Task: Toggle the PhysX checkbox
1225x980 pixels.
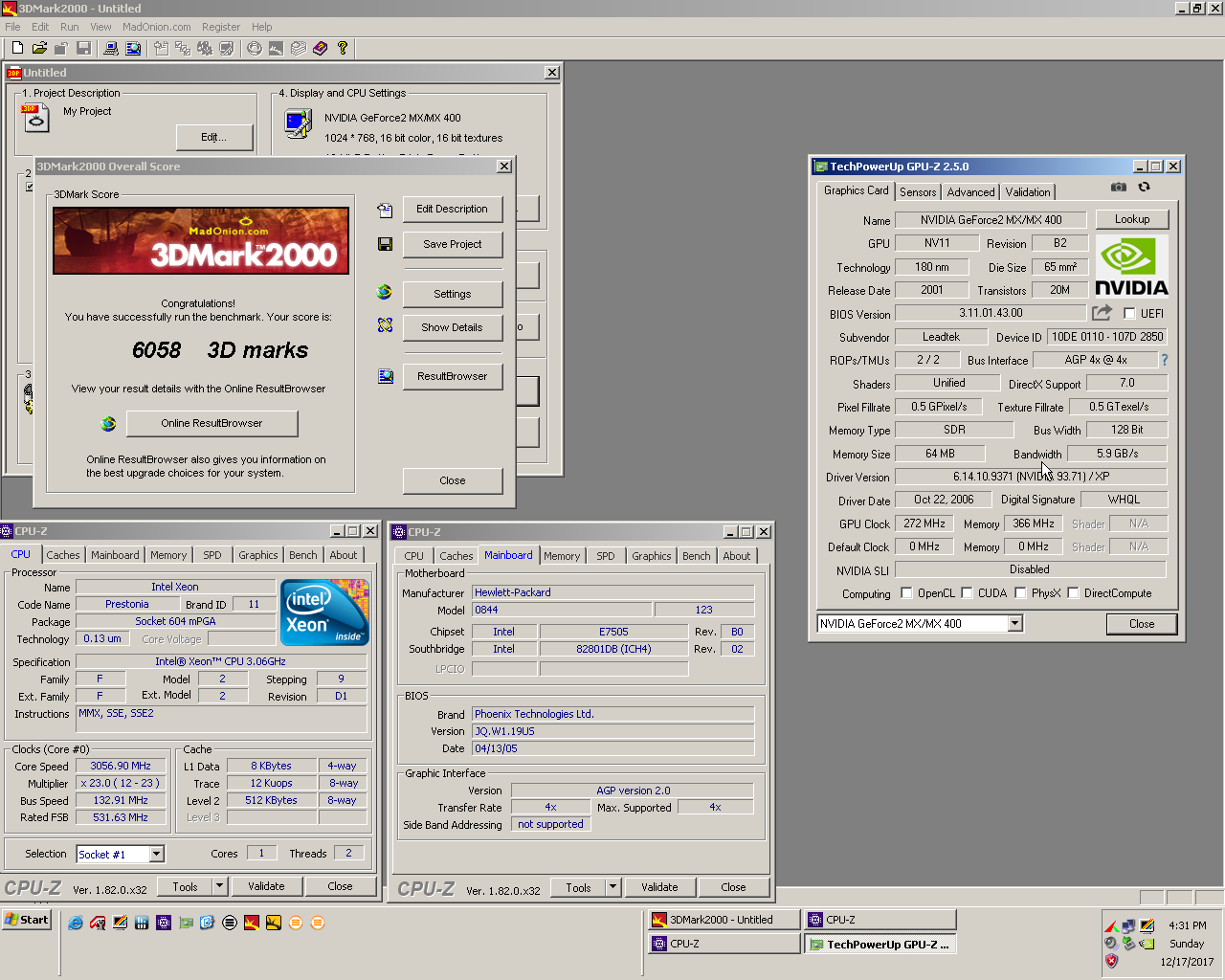Action: click(1020, 593)
